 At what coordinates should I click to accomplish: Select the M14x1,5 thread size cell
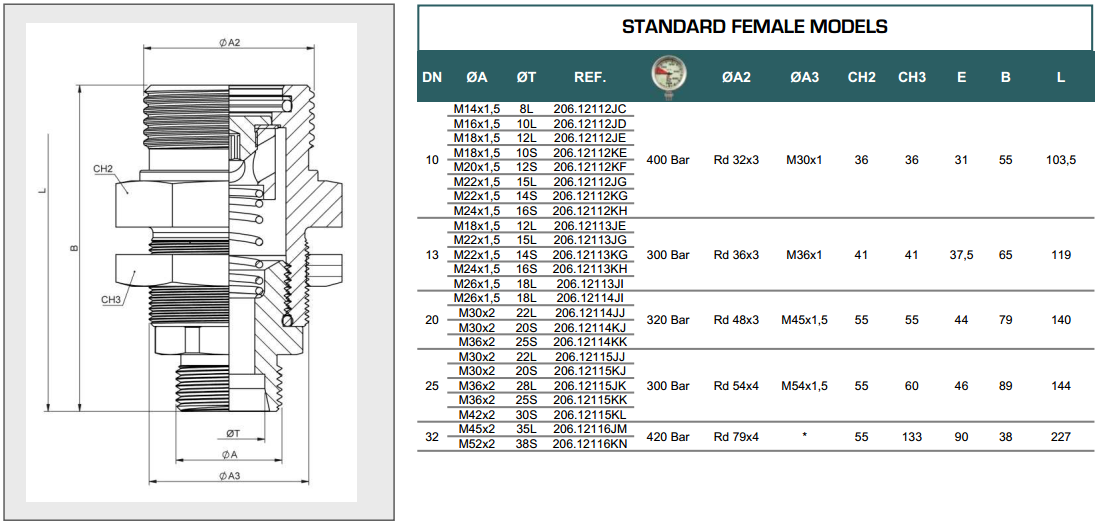click(x=477, y=108)
